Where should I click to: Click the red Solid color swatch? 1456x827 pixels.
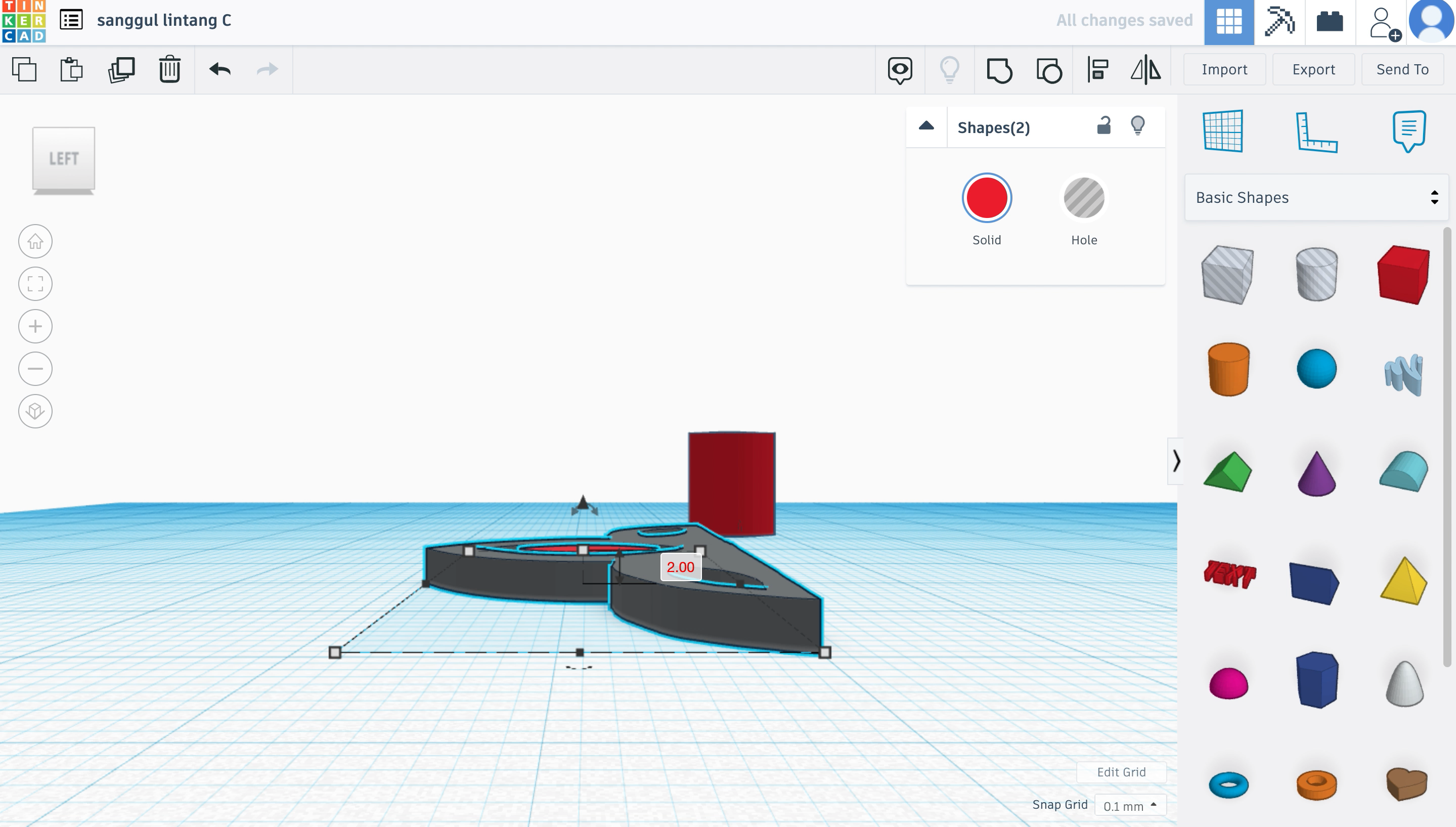986,197
